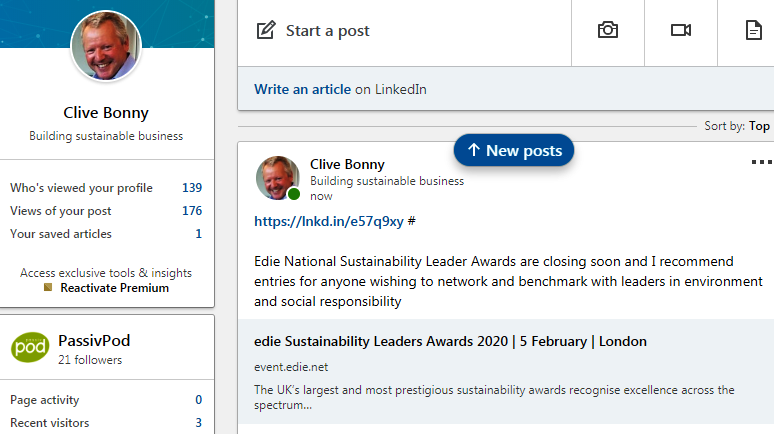Click the New posts button
This screenshot has height=434, width=774.
coord(514,150)
